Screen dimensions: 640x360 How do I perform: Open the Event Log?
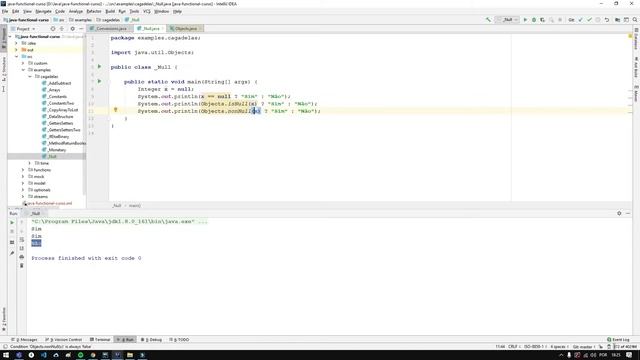(x=618, y=340)
